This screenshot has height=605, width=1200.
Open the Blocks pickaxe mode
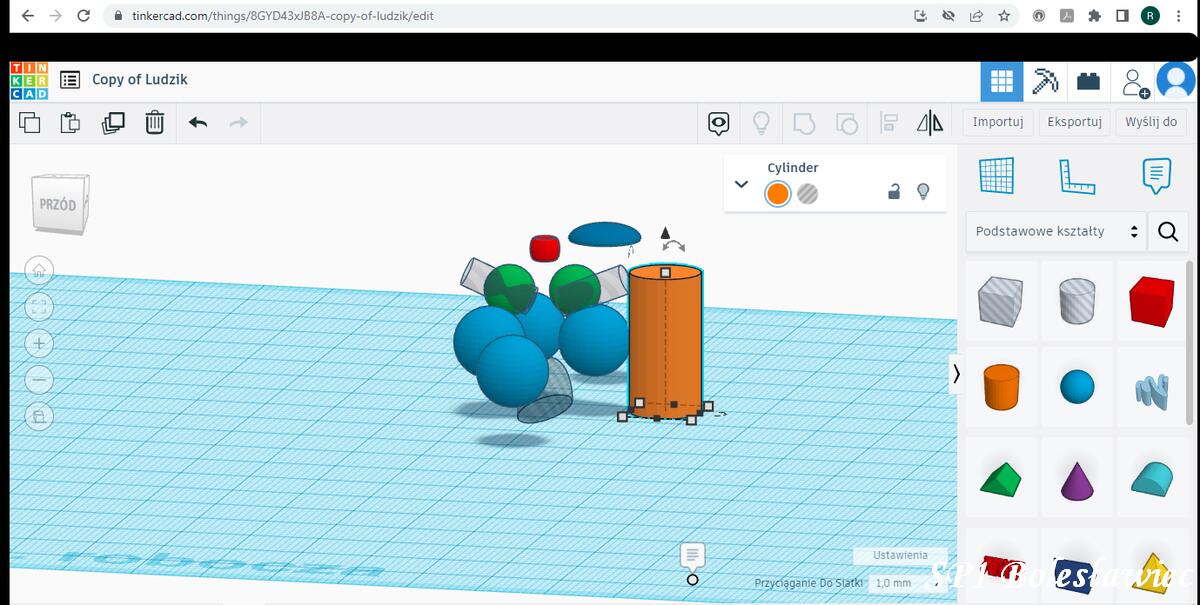click(1045, 81)
